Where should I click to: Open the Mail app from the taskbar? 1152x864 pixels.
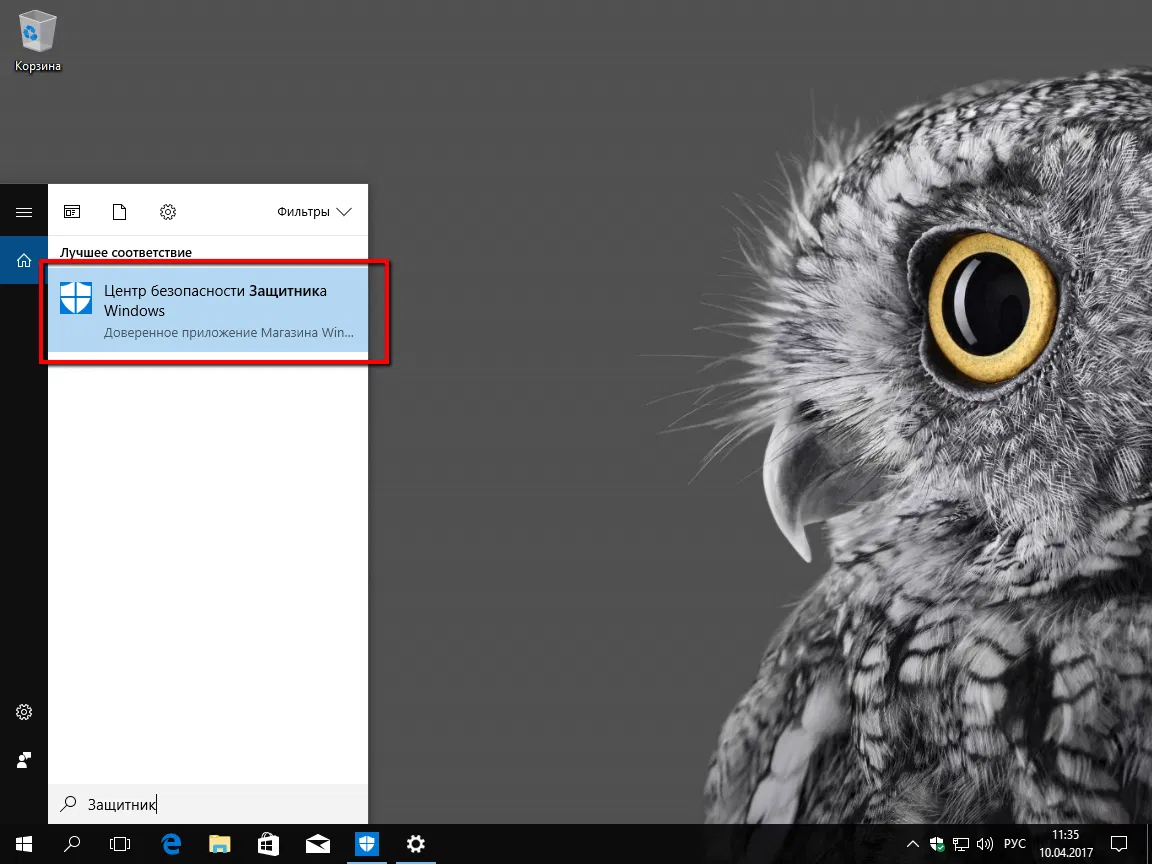317,843
